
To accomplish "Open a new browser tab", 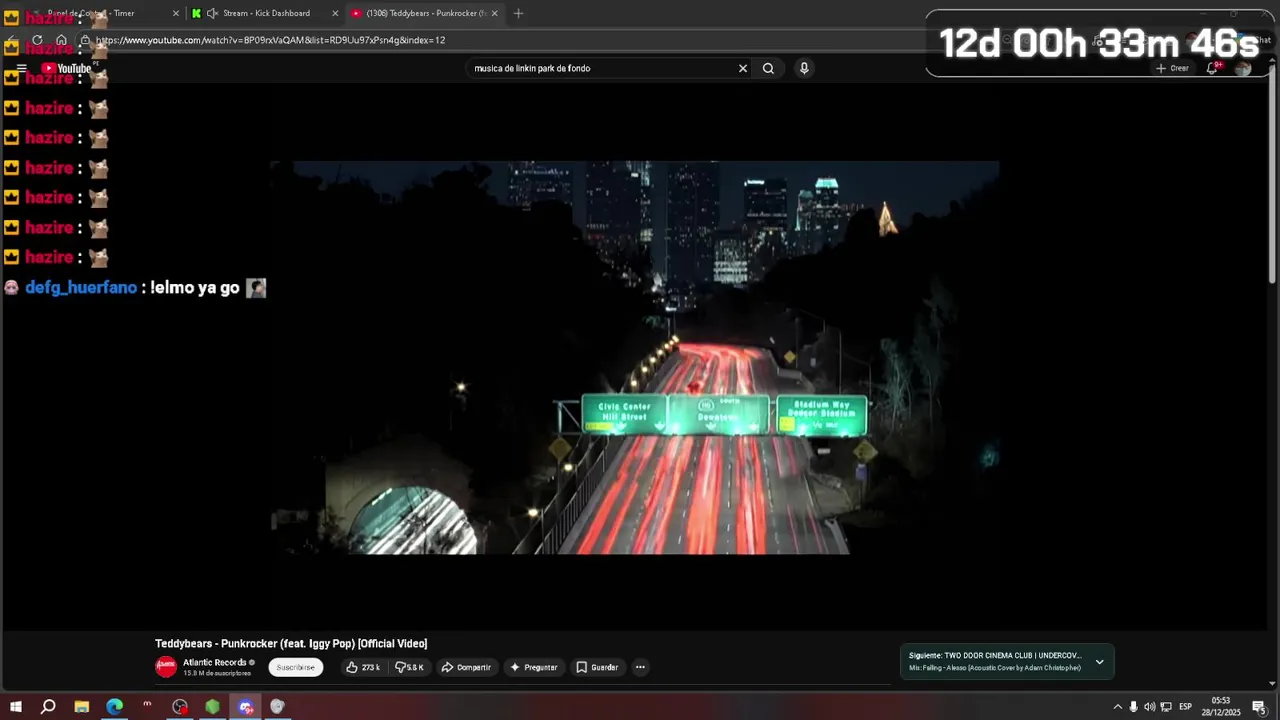I will (x=518, y=13).
